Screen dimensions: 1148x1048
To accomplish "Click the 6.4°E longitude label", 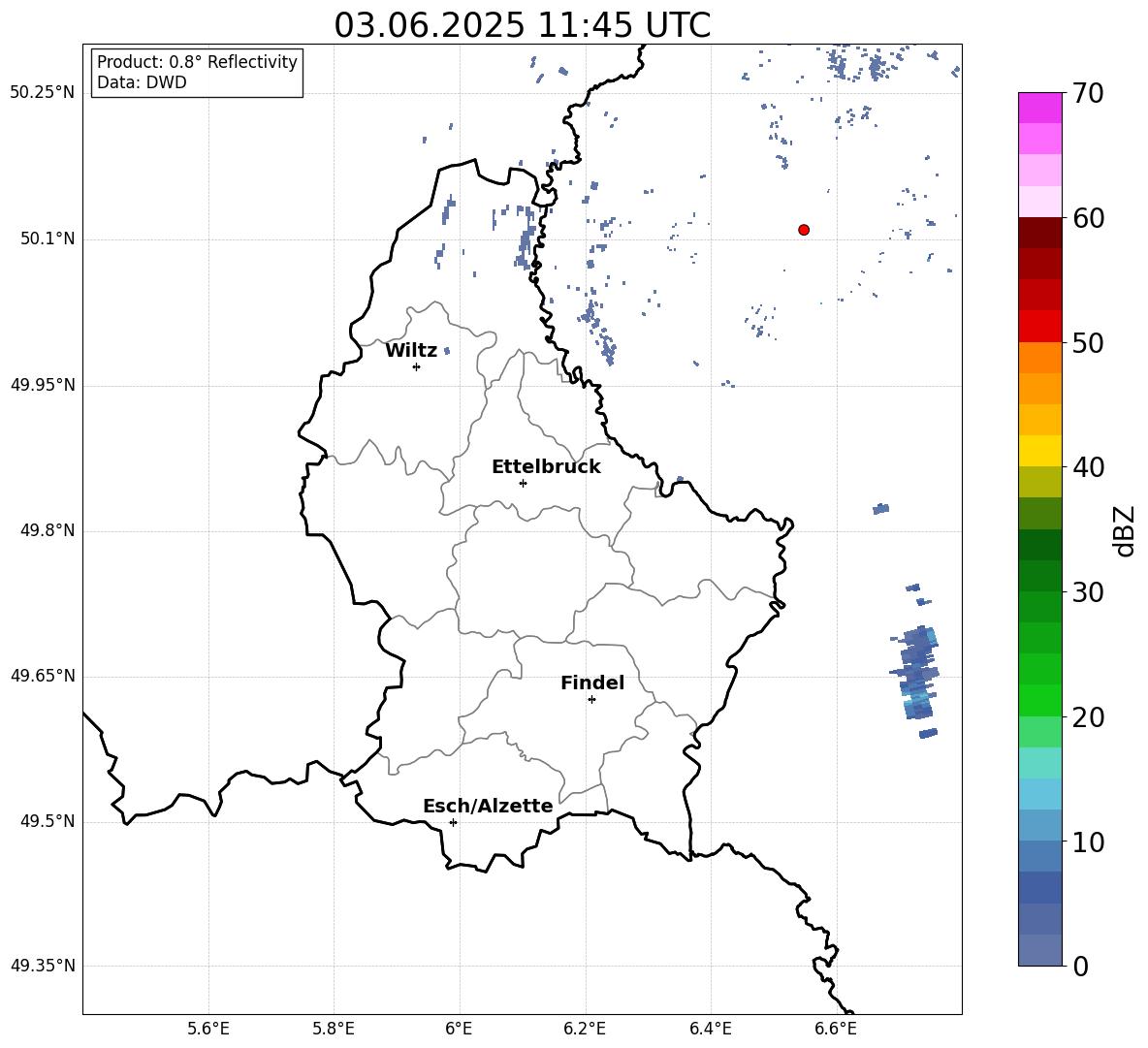I will click(710, 1029).
